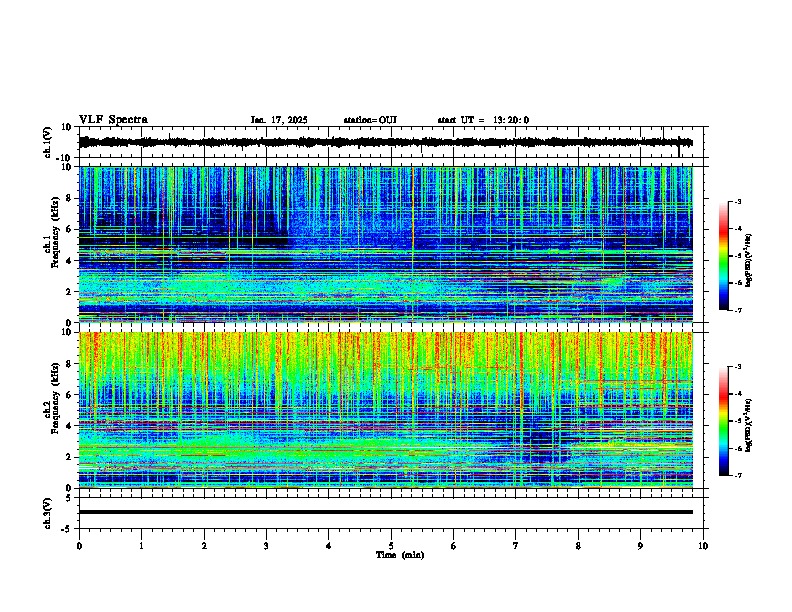Click the "-7" label on ch.2 color bar
The height and width of the screenshot is (612, 792).
pyautogui.click(x=738, y=475)
